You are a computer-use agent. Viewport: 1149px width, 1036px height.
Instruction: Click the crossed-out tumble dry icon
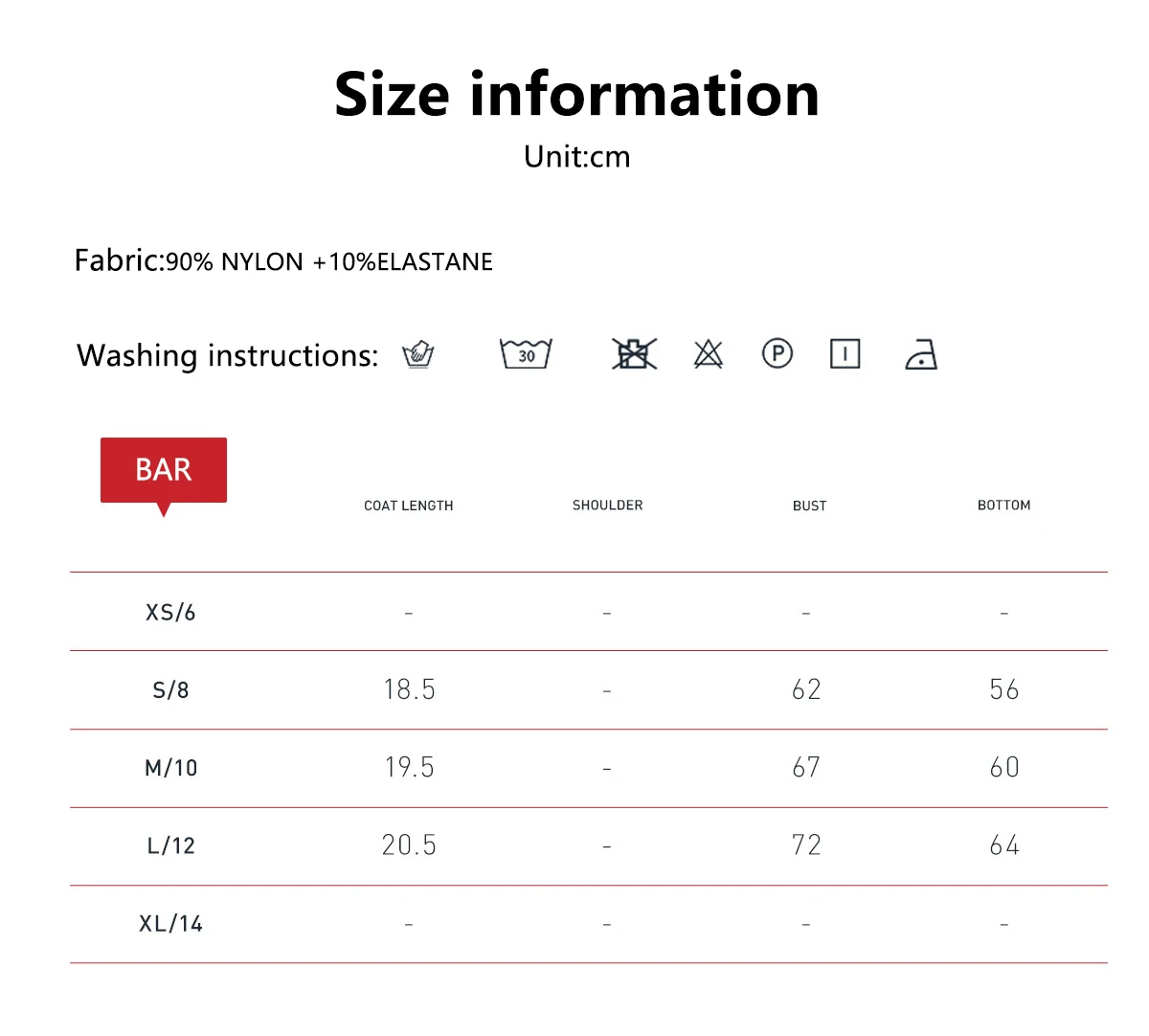coord(634,353)
